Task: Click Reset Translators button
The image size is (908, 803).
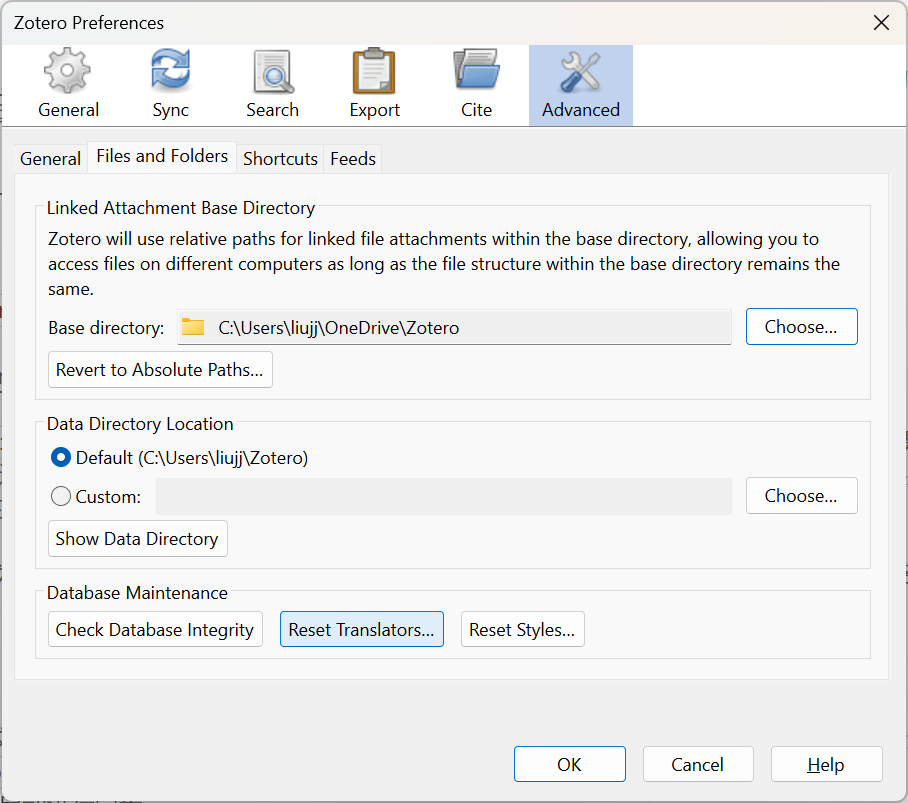Action: (362, 629)
